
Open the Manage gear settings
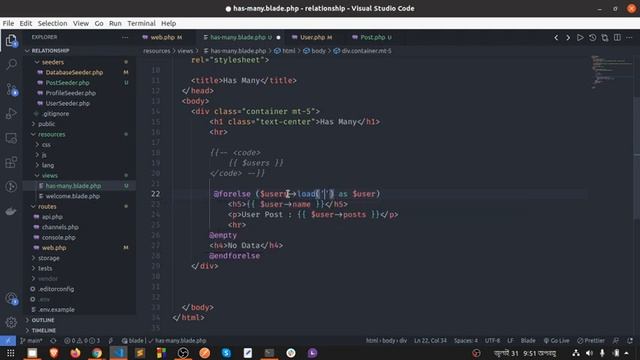[x=11, y=322]
